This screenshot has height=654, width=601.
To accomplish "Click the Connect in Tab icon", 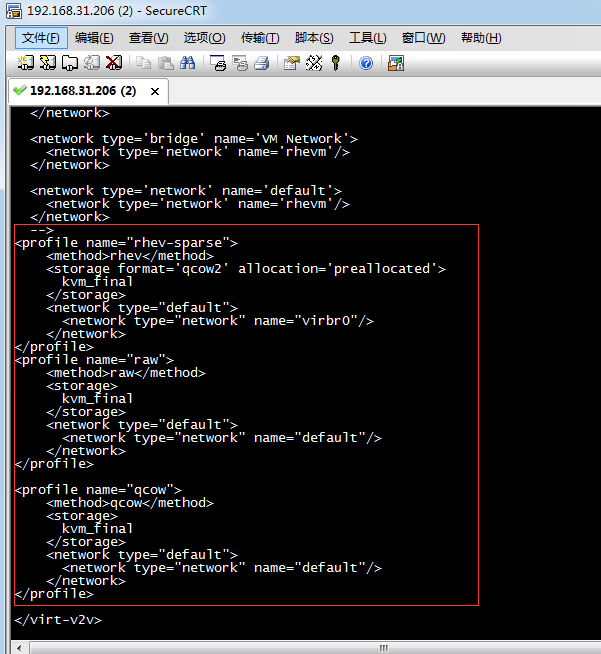I will tap(70, 63).
